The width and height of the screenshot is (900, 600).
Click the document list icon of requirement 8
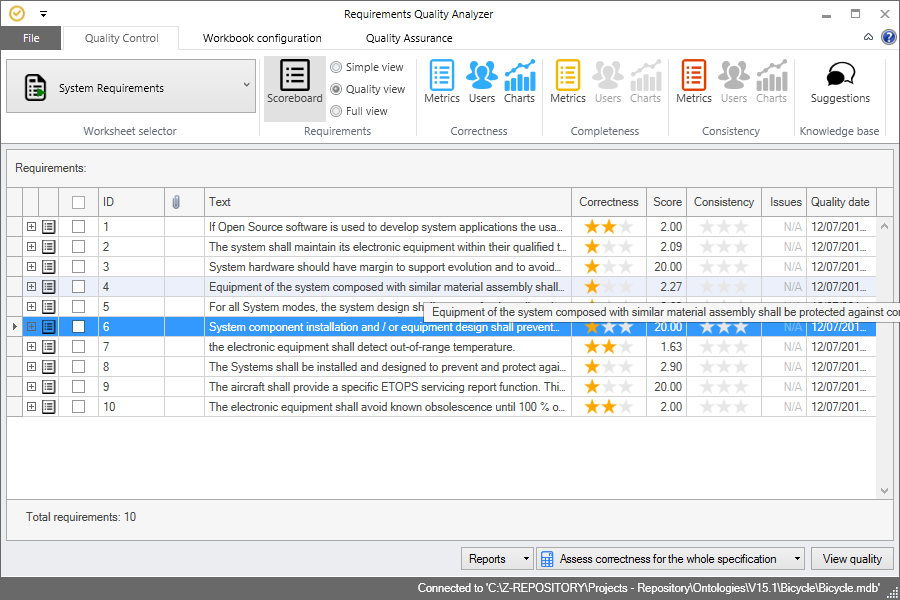click(49, 367)
